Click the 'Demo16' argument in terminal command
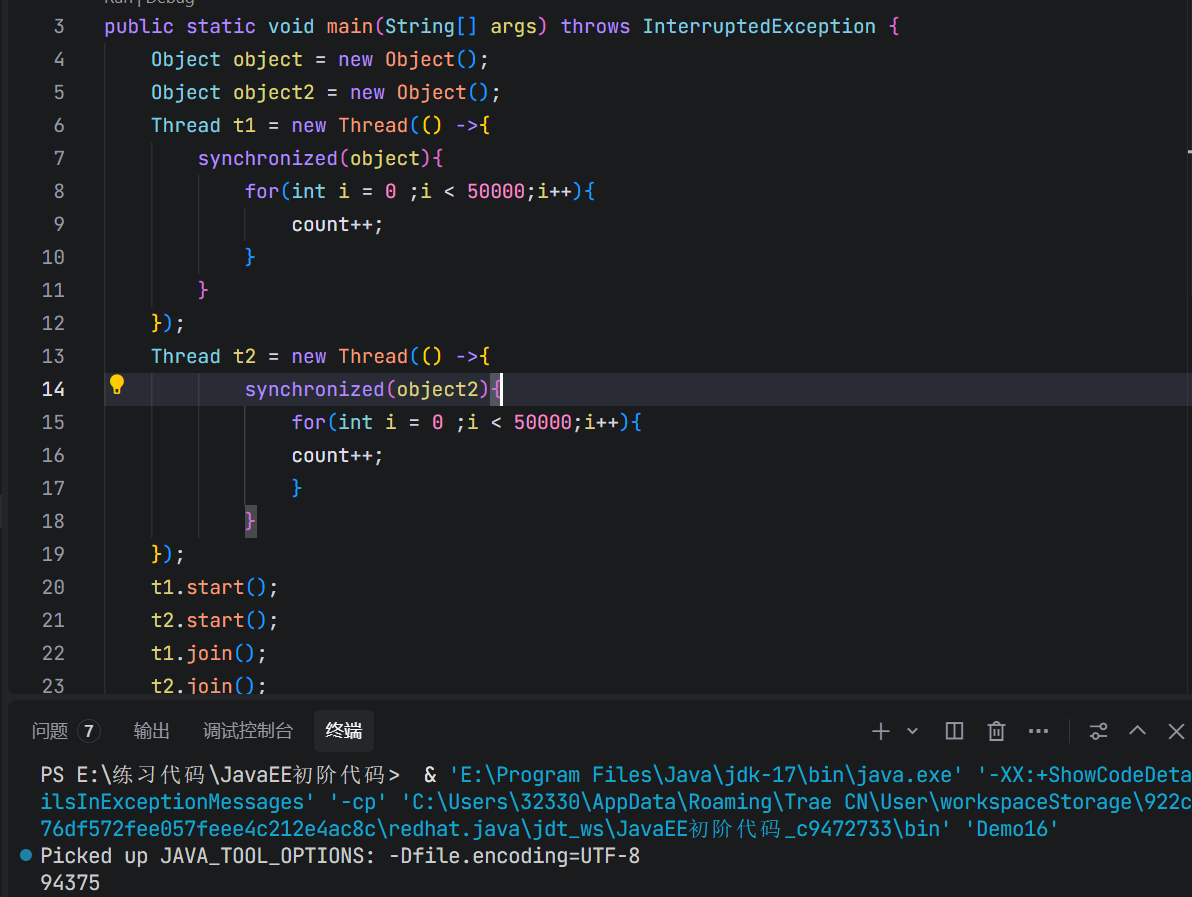Viewport: 1192px width, 897px height. pos(1011,829)
